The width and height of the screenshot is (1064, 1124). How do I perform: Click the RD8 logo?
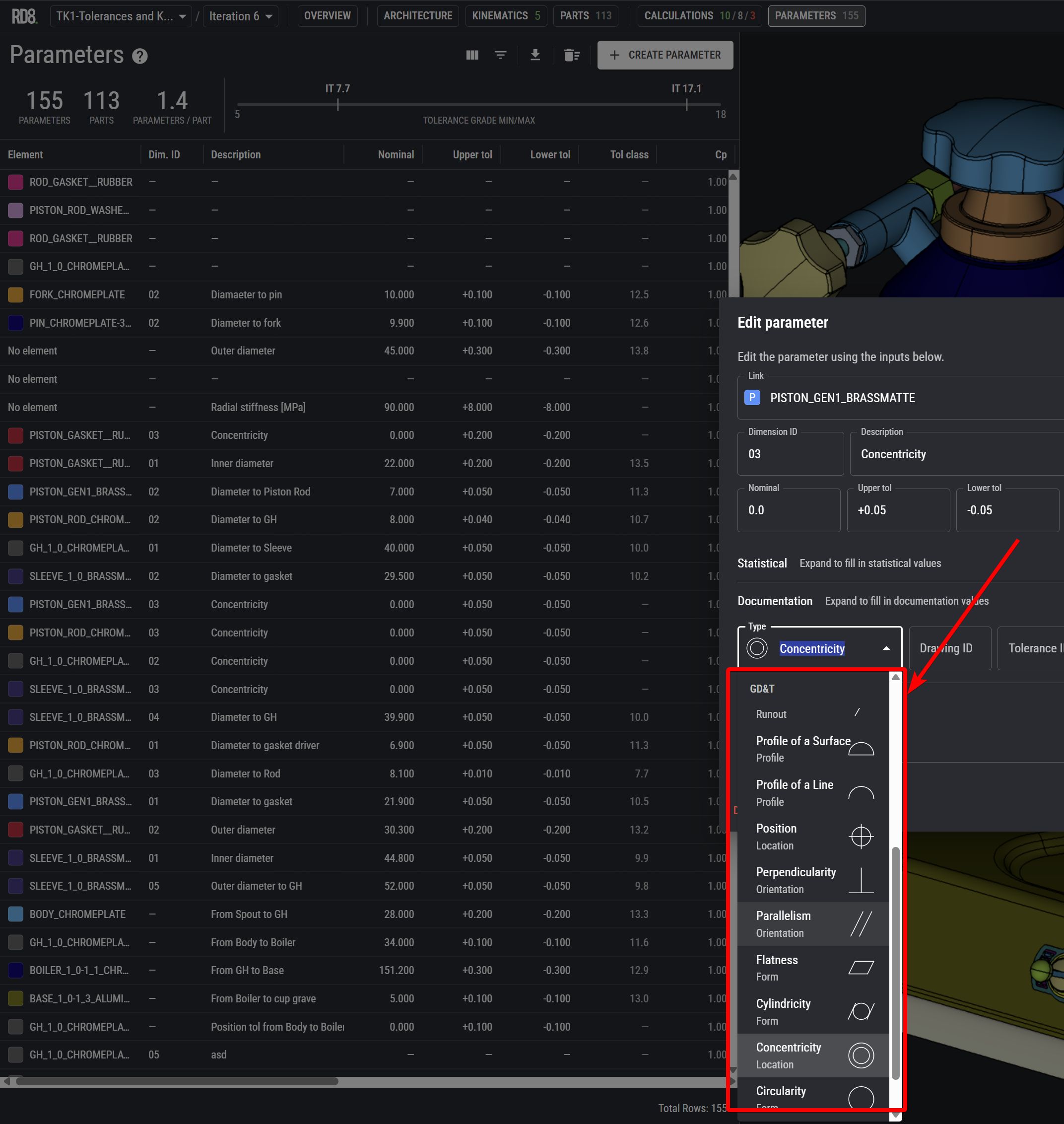tap(24, 16)
